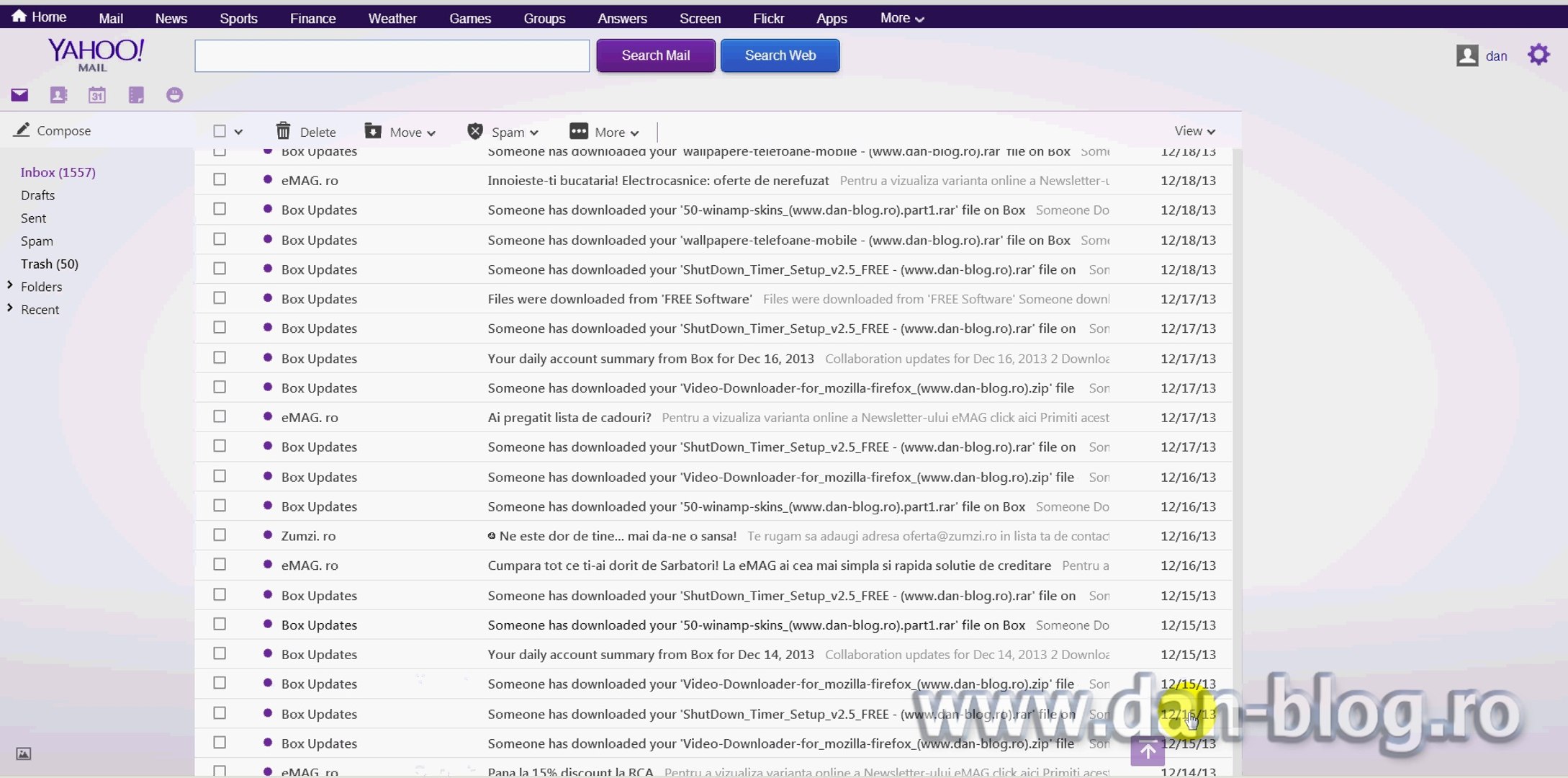Click the settings gear icon

(x=1538, y=55)
